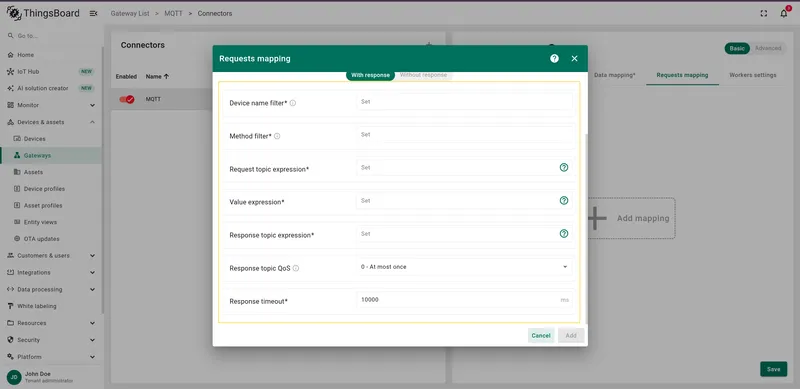Save the connector configuration
This screenshot has width=800, height=389.
click(773, 369)
